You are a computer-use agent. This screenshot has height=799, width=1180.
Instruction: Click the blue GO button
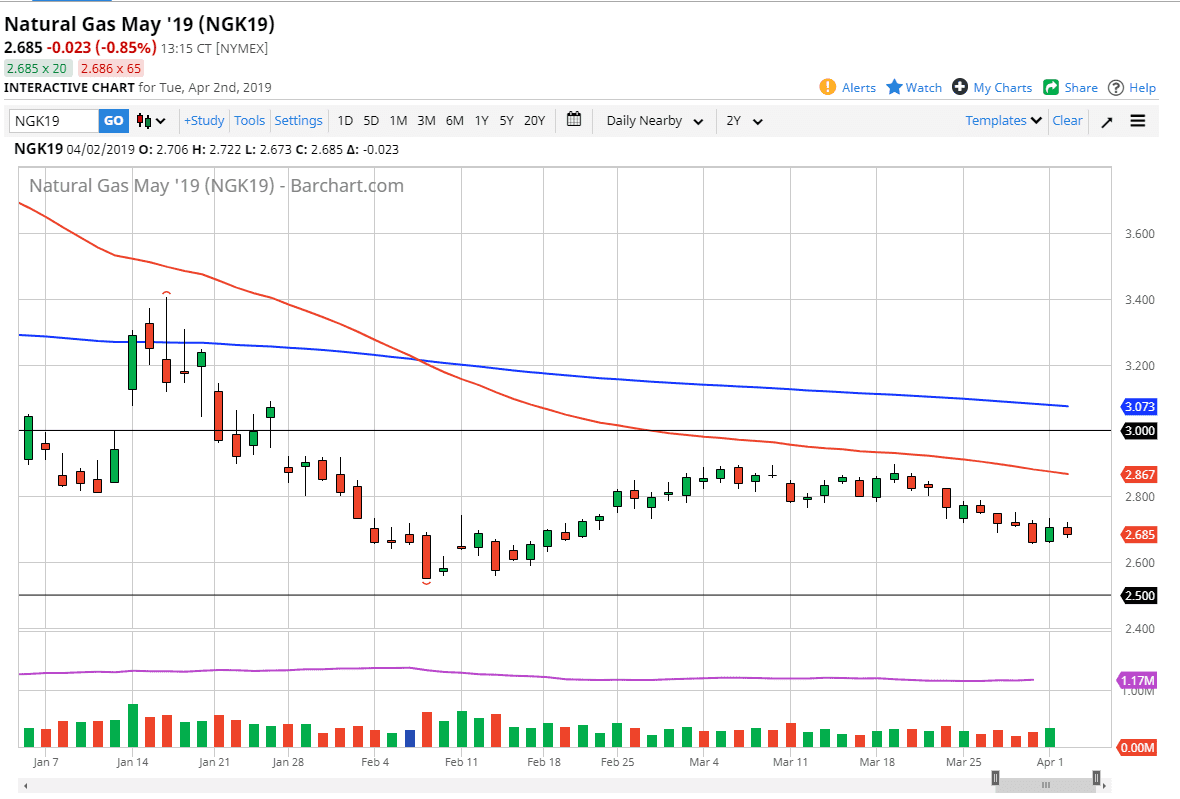[114, 121]
